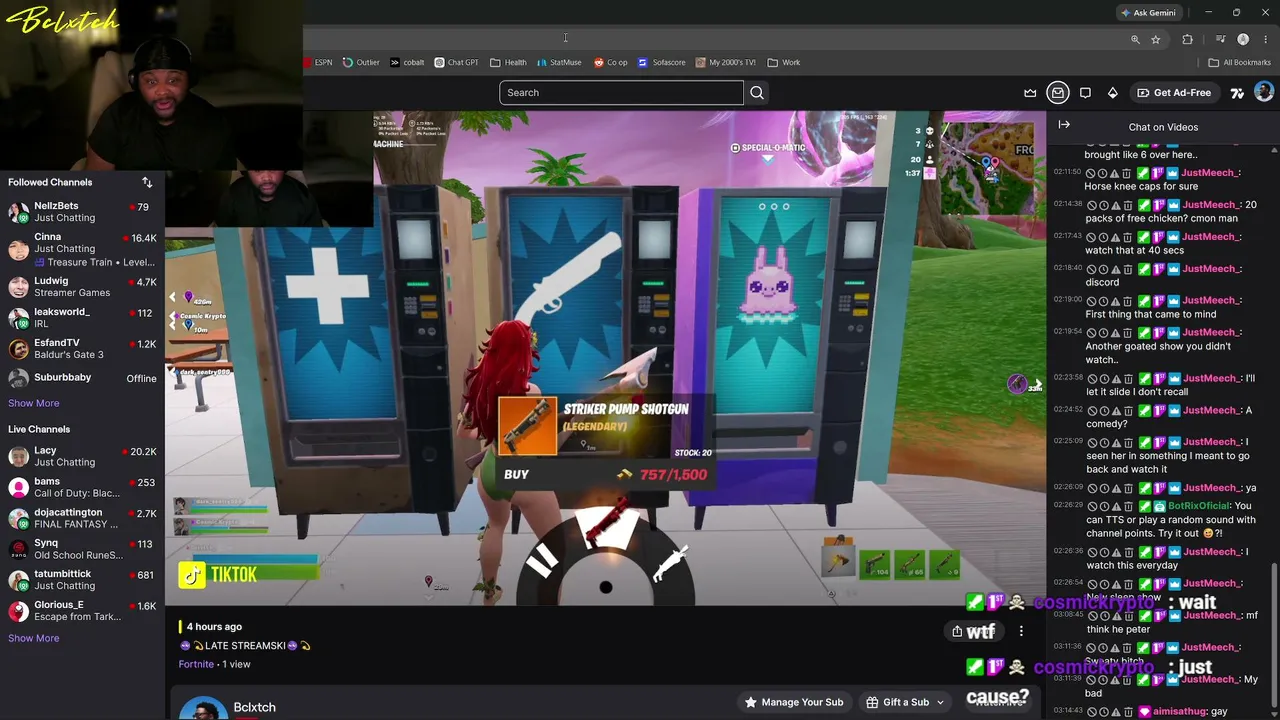Open the cobalt bookmark
Image resolution: width=1280 pixels, height=720 pixels.
click(x=407, y=62)
